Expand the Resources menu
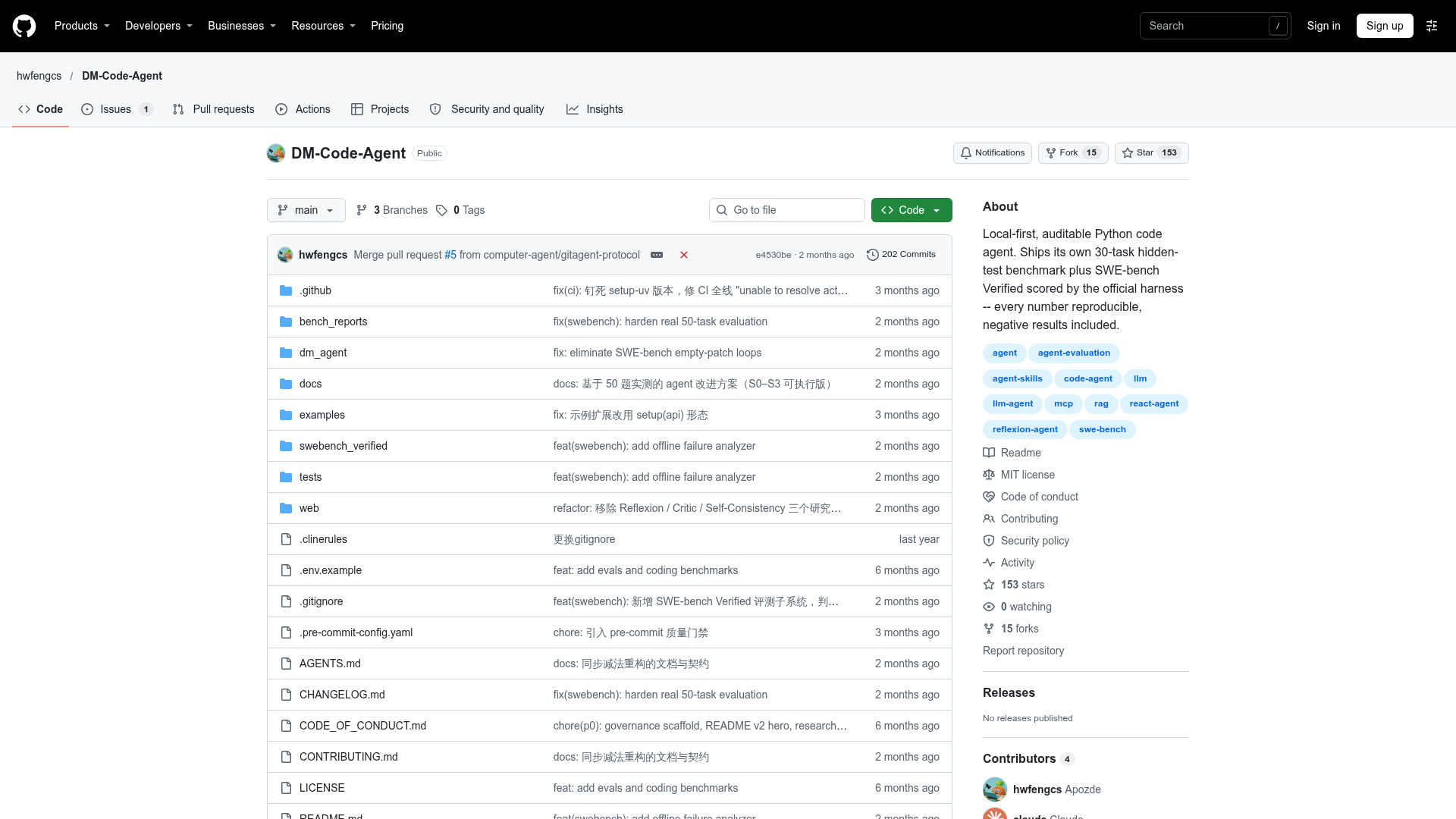 323,26
